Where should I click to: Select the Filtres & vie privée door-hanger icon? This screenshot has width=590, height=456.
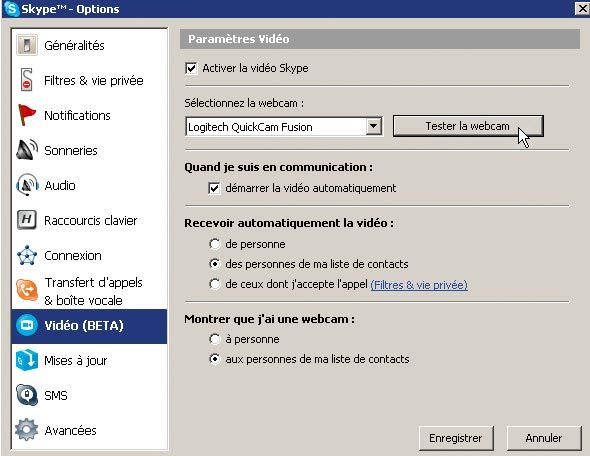click(x=27, y=80)
